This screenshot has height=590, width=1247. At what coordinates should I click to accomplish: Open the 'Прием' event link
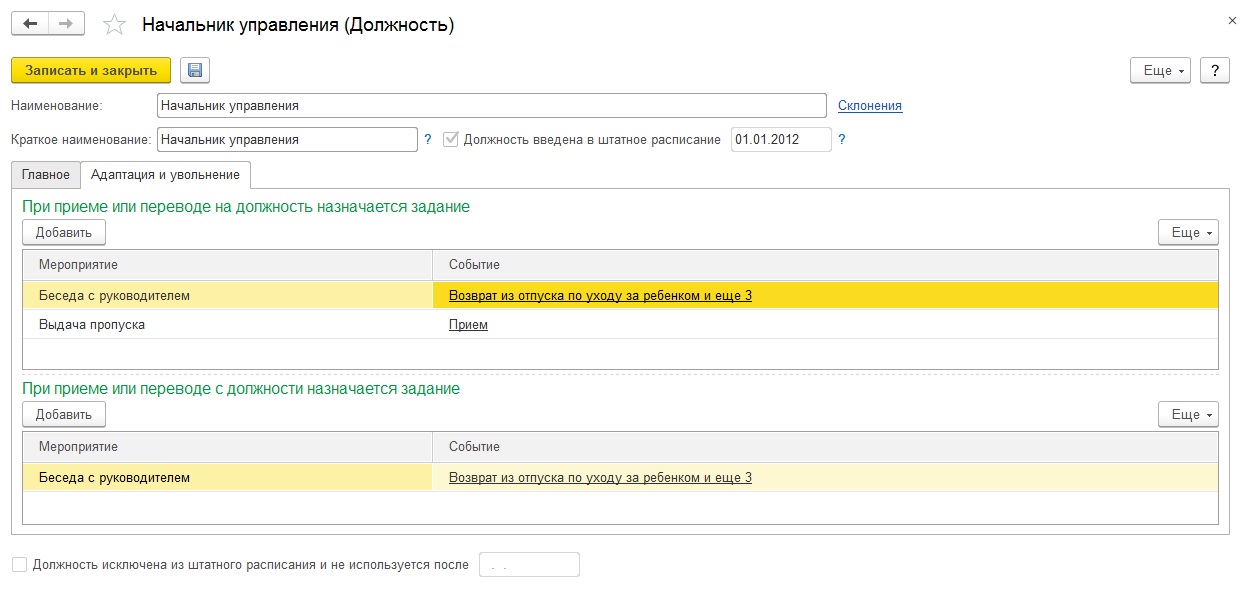468,325
